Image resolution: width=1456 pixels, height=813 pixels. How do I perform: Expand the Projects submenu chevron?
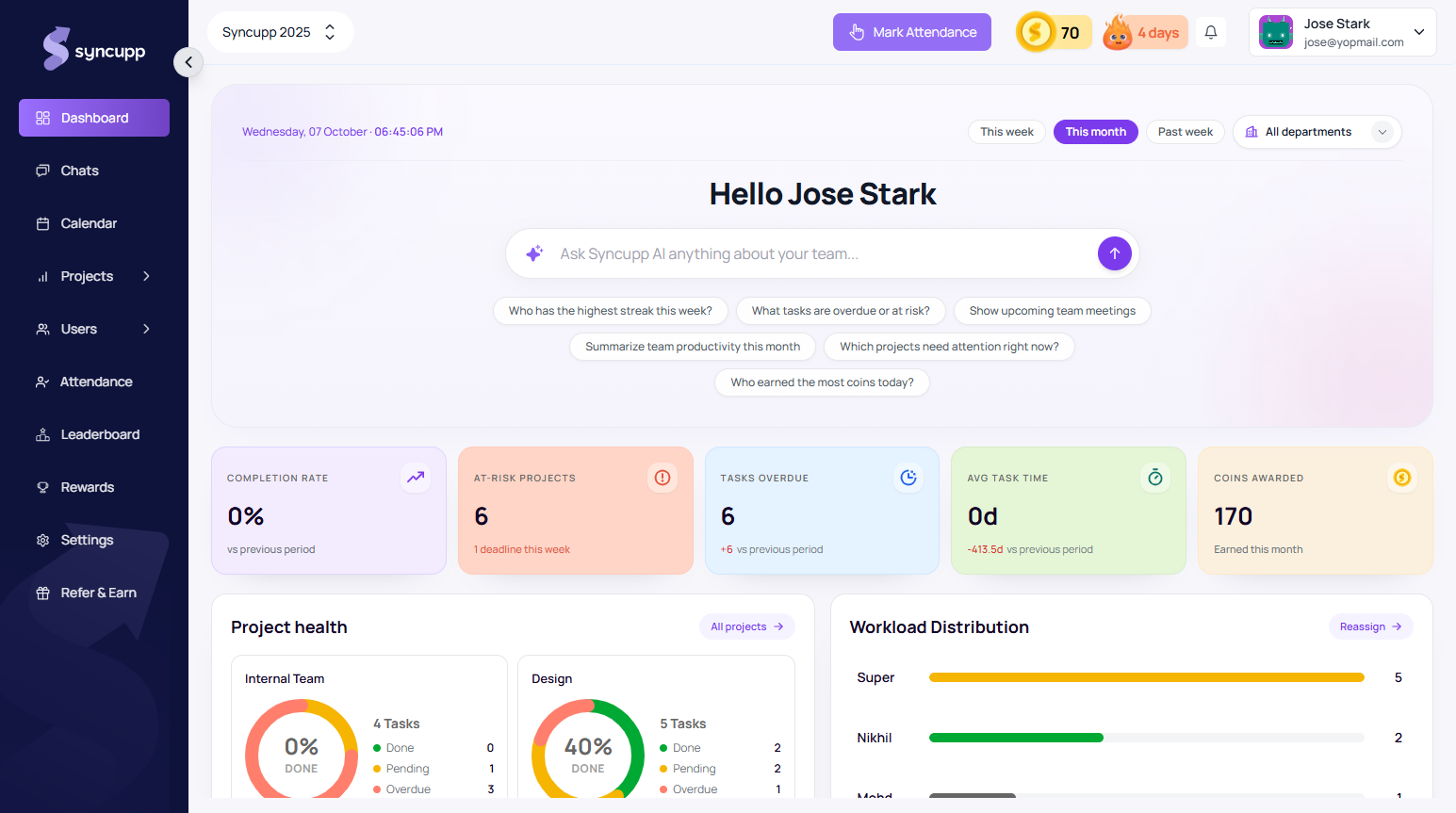(x=146, y=276)
